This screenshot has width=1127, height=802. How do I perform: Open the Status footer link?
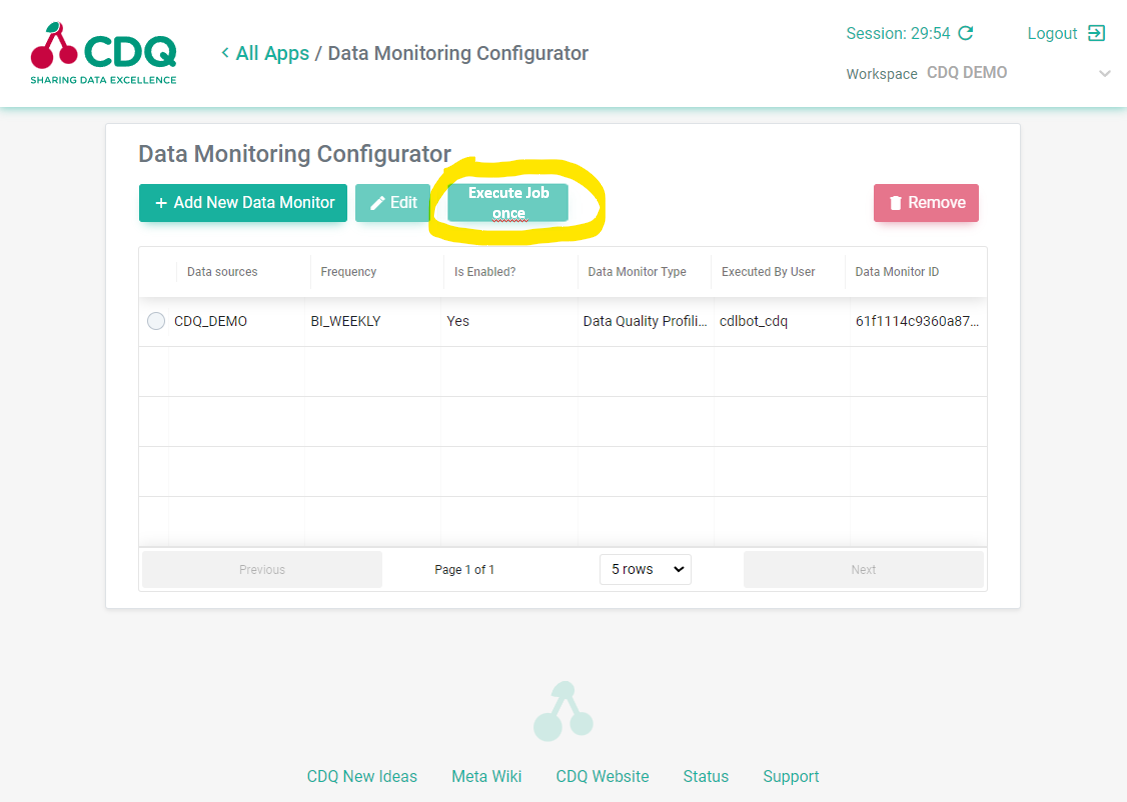tap(705, 776)
